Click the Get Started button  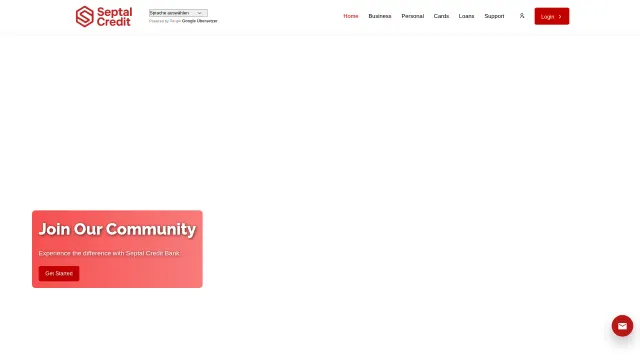point(59,273)
